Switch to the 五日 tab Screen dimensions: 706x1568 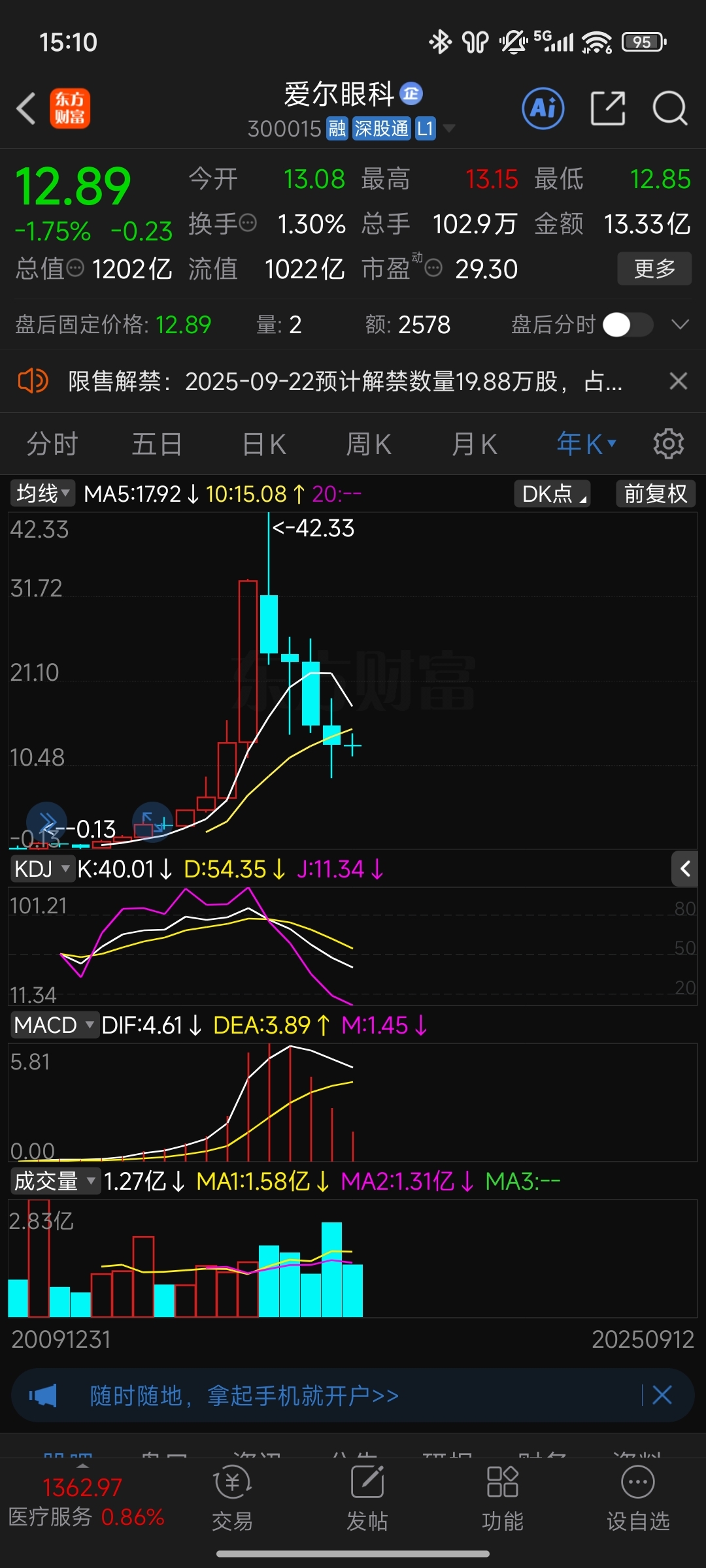(157, 444)
